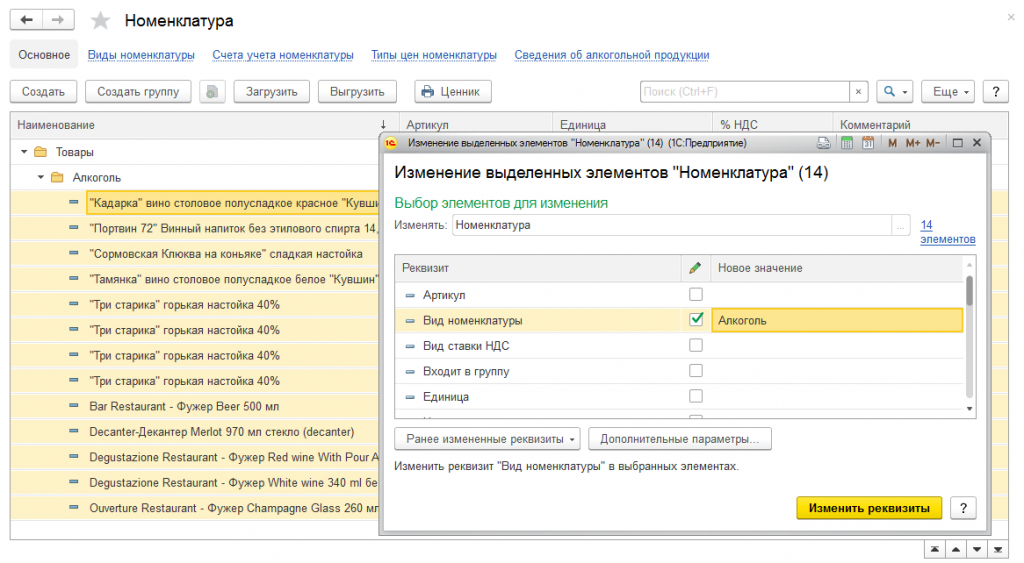Image resolution: width=1024 pixels, height=563 pixels.
Task: Clear the search field with the X icon
Action: coord(858,92)
